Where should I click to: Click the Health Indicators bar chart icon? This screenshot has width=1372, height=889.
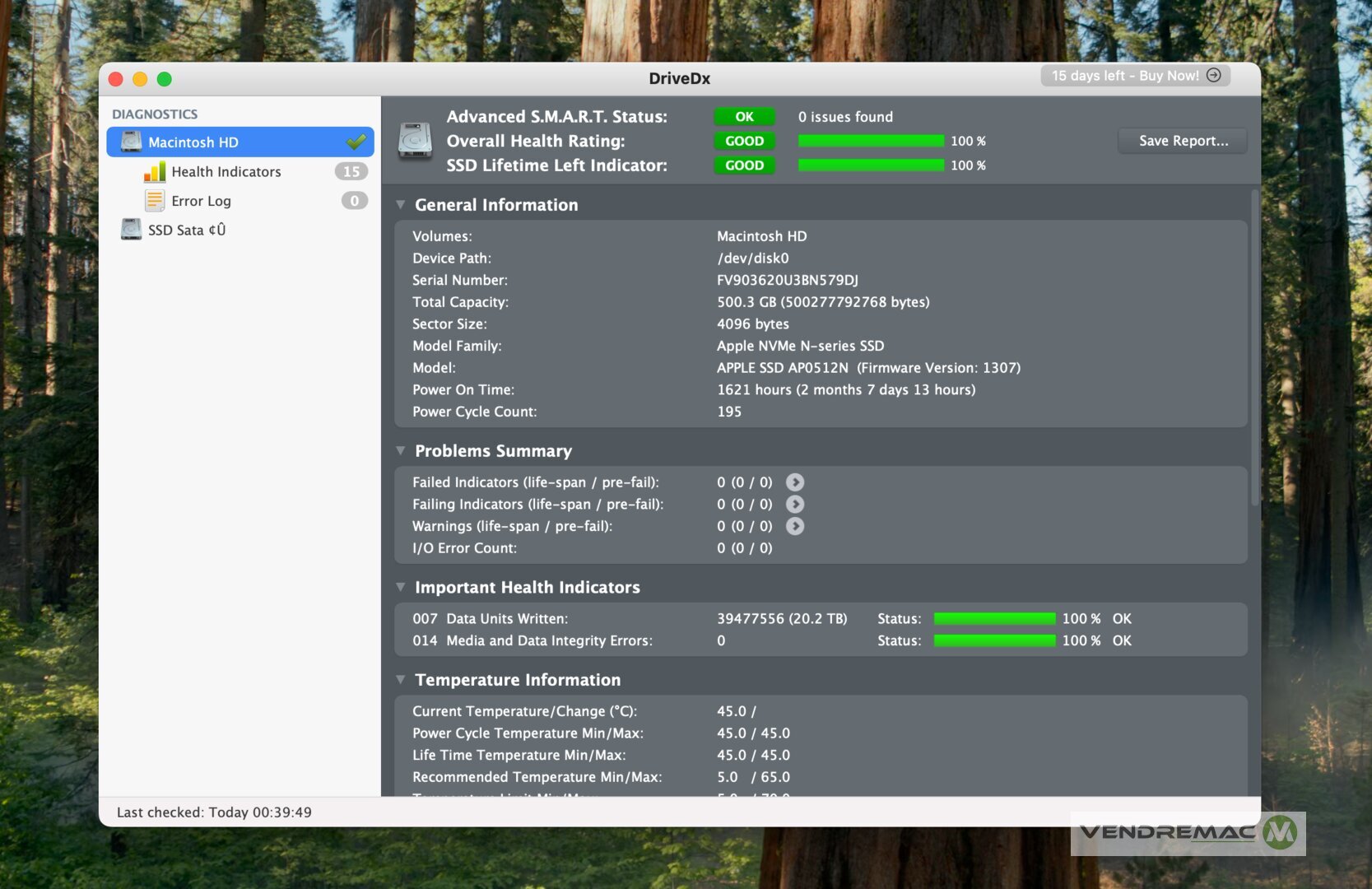155,171
